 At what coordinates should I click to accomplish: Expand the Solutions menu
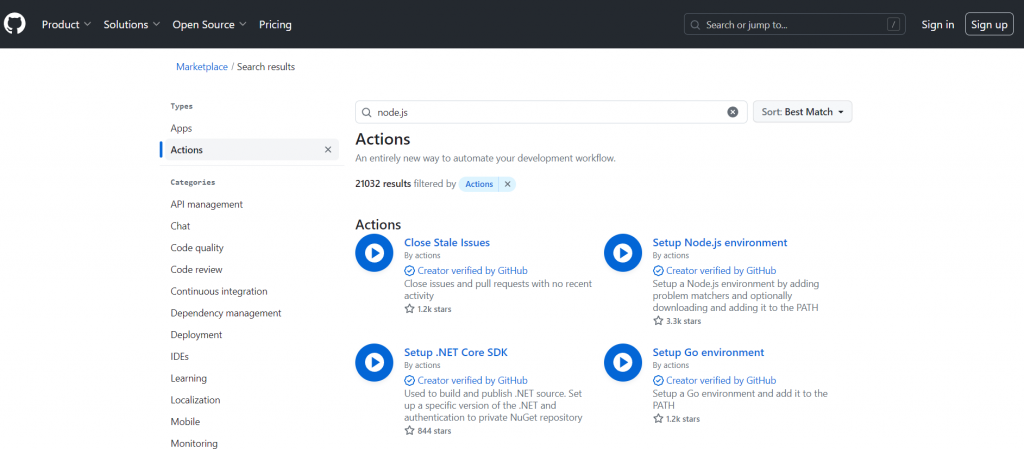(132, 25)
